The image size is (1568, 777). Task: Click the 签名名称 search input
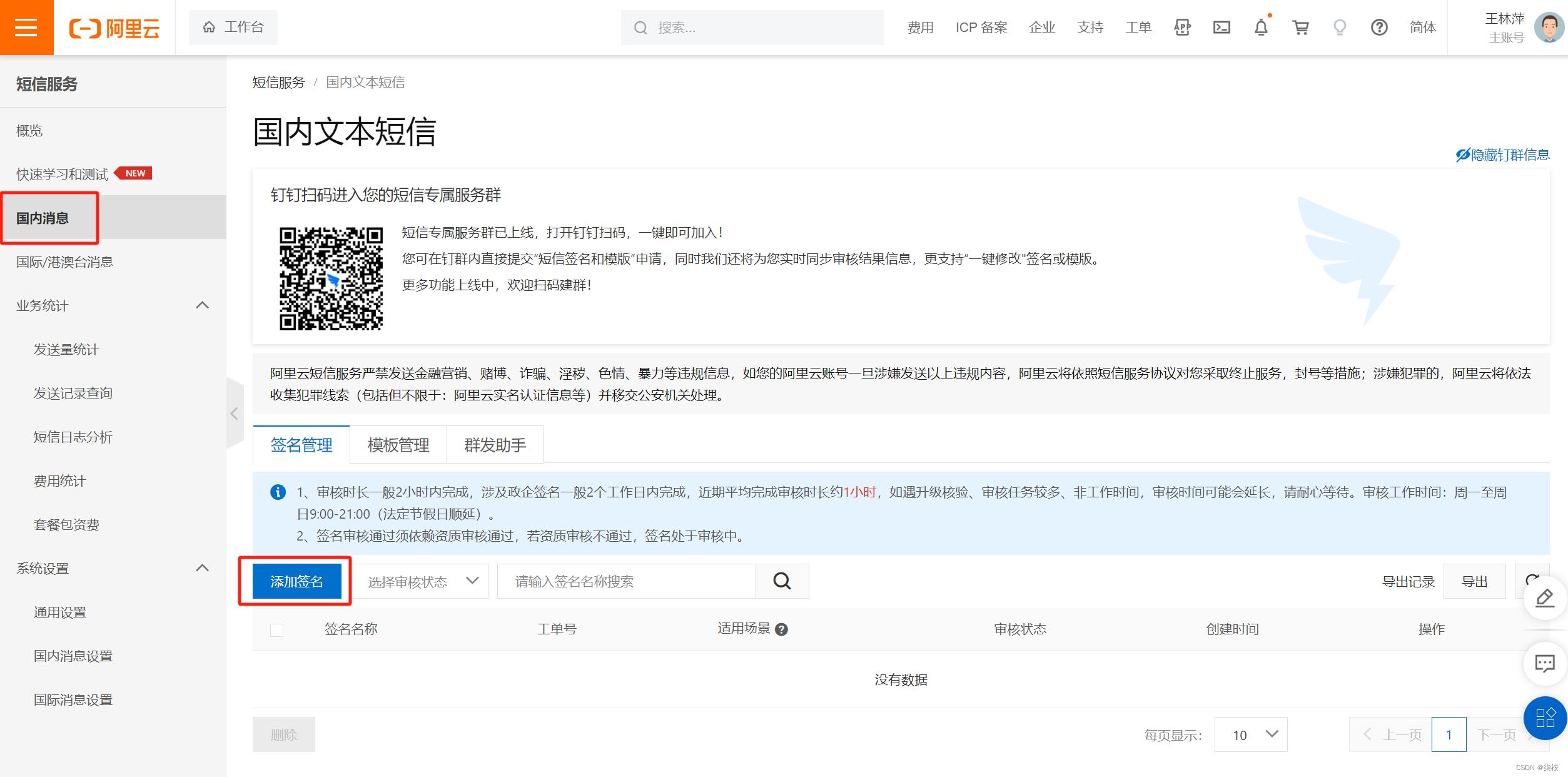pyautogui.click(x=626, y=581)
